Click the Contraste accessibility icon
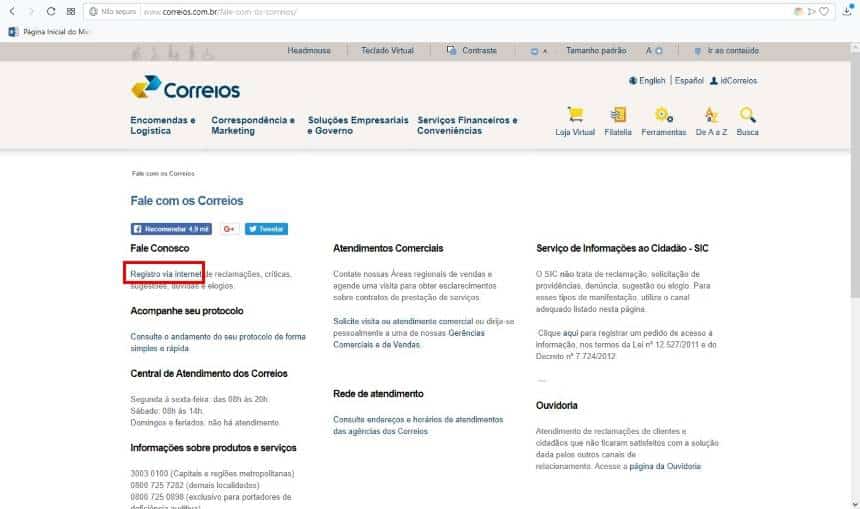 451,50
